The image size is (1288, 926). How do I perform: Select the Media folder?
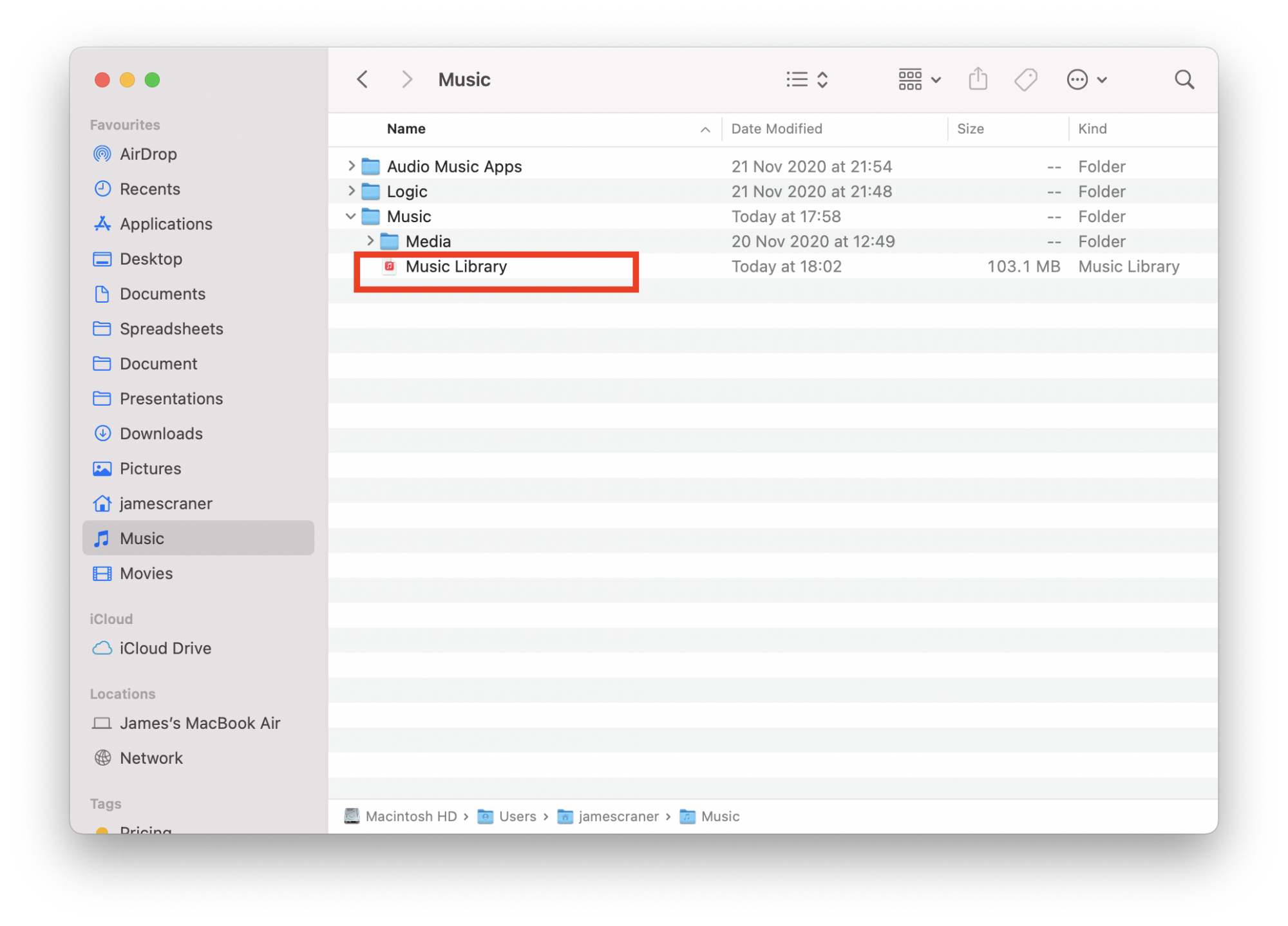[x=431, y=241]
